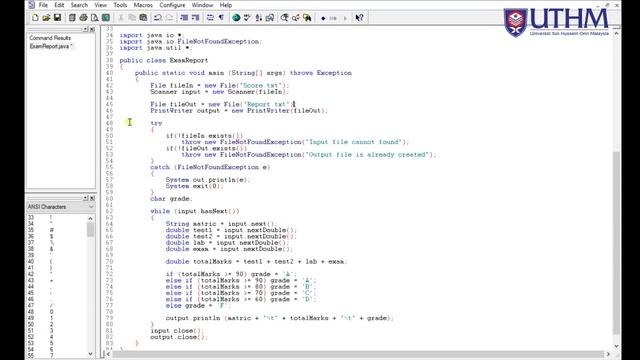This screenshot has height=360, width=640.
Task: Click the context Help arrow-question icon
Action: [x=359, y=18]
